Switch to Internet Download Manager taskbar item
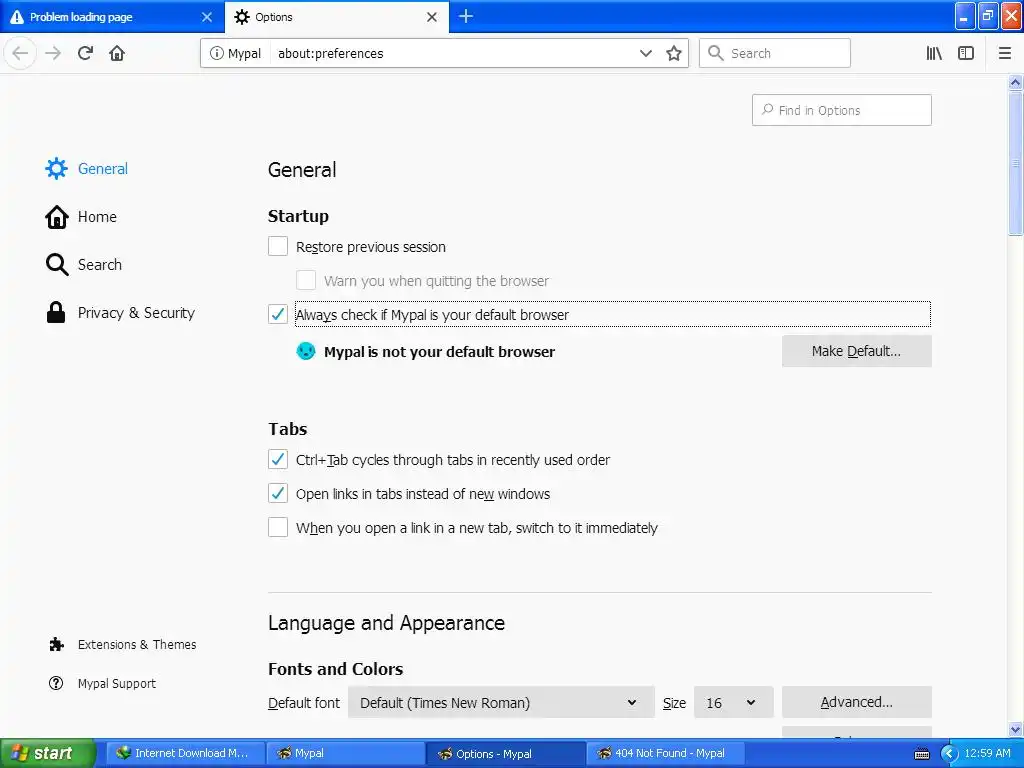 [185, 754]
